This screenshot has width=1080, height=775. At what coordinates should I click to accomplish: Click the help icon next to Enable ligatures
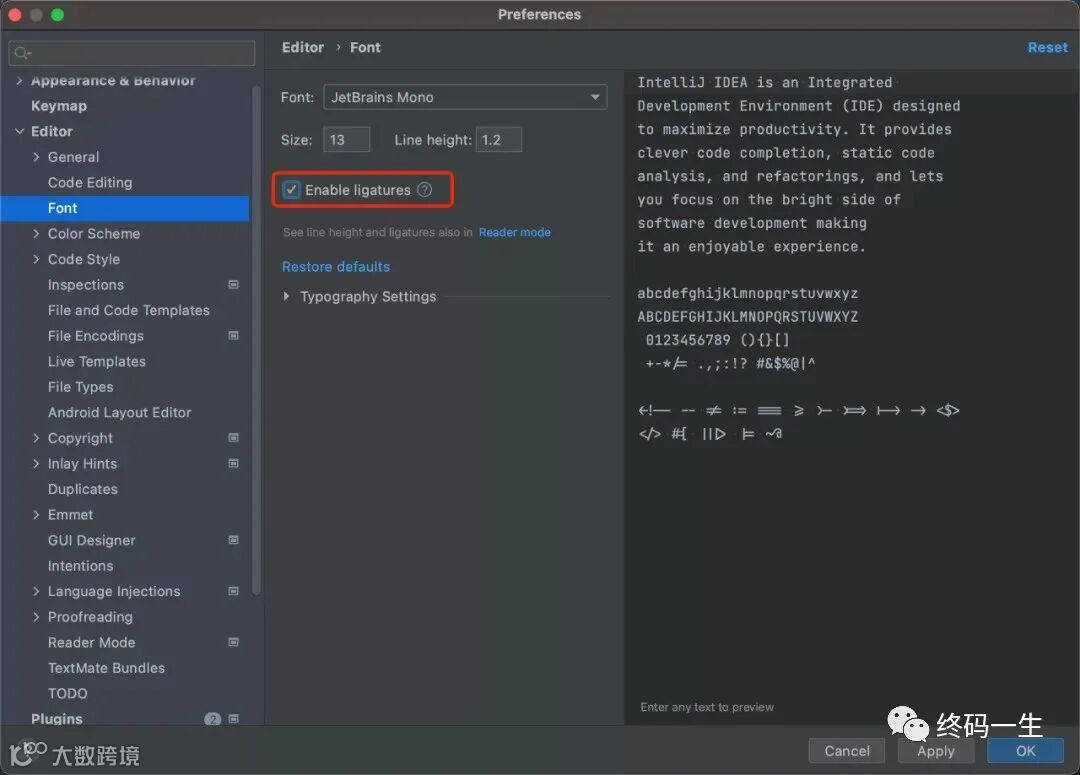tap(425, 189)
